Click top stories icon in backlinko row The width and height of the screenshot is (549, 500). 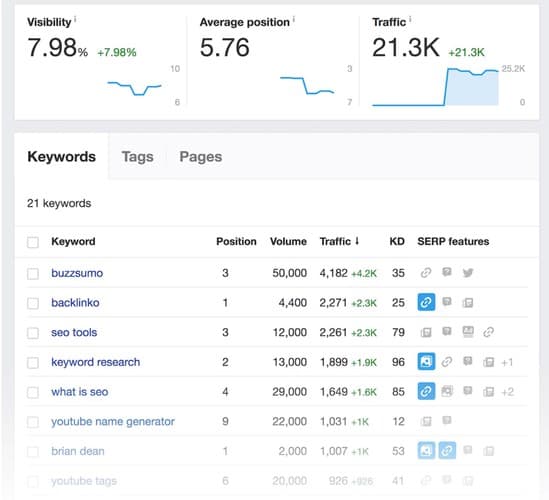coord(468,303)
